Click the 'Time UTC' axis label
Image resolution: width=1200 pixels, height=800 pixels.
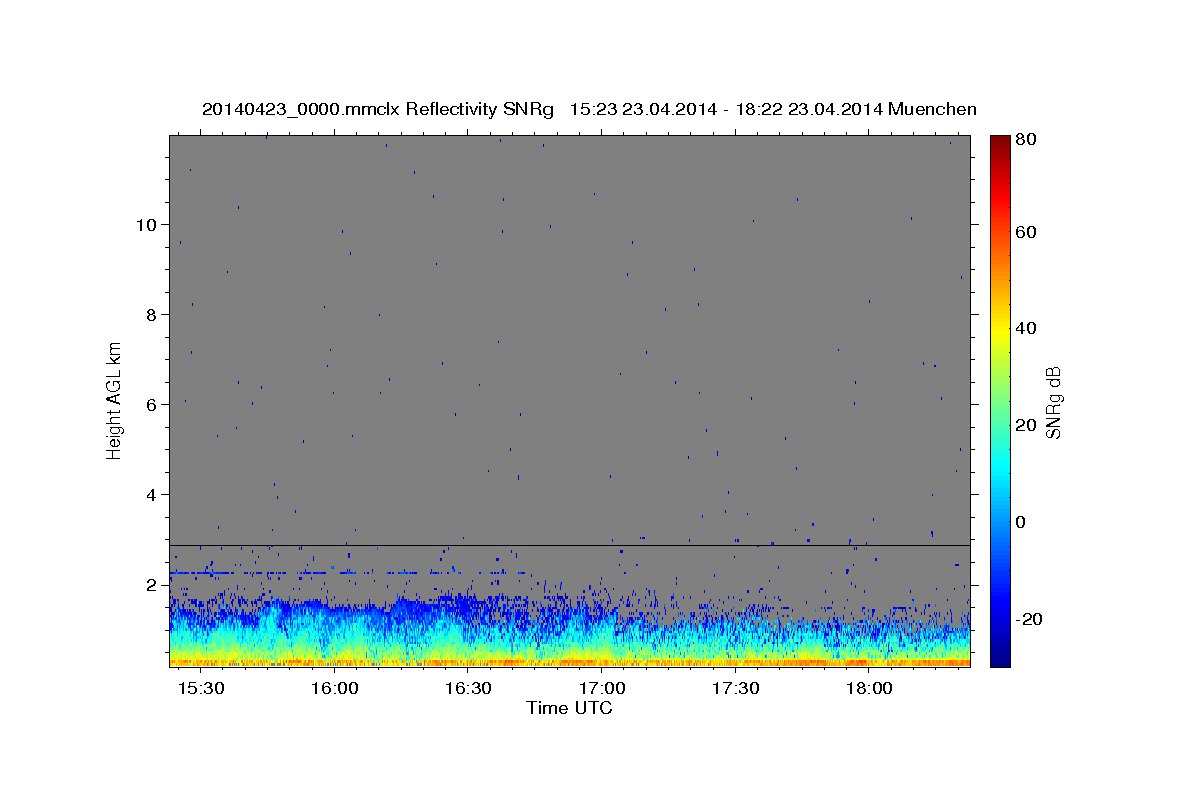point(569,708)
